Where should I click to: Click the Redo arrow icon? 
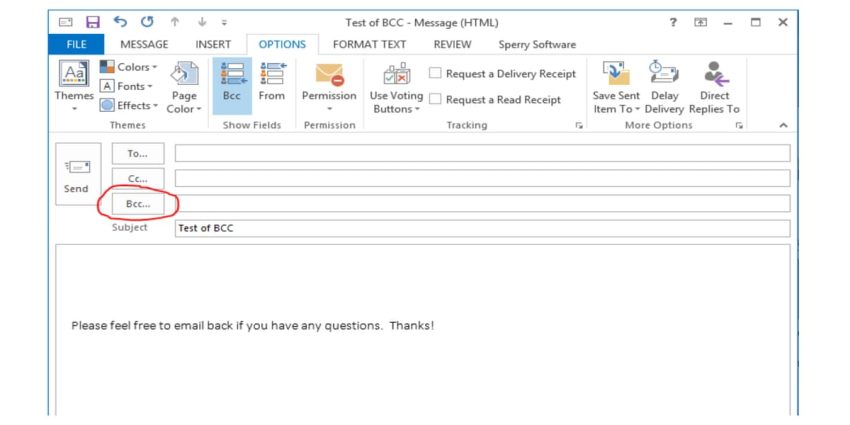147,22
